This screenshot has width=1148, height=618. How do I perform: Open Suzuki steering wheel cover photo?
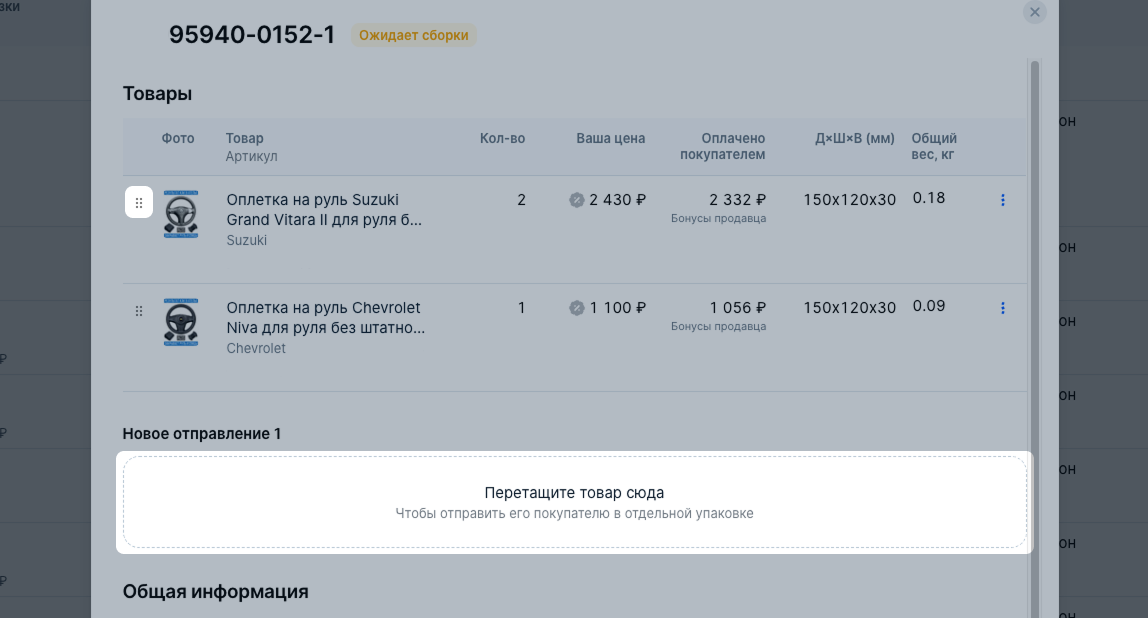click(181, 214)
